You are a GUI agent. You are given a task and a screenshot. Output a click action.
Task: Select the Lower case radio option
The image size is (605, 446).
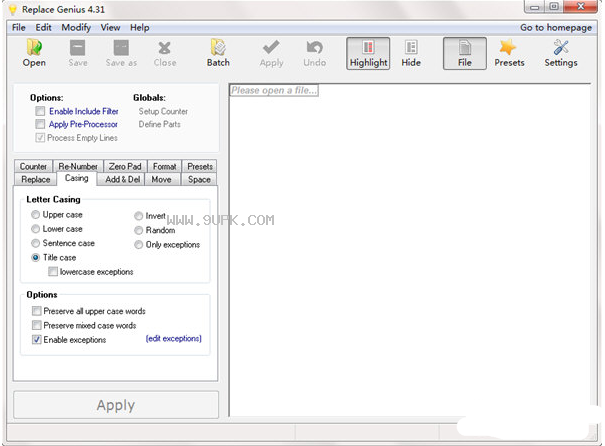point(35,229)
